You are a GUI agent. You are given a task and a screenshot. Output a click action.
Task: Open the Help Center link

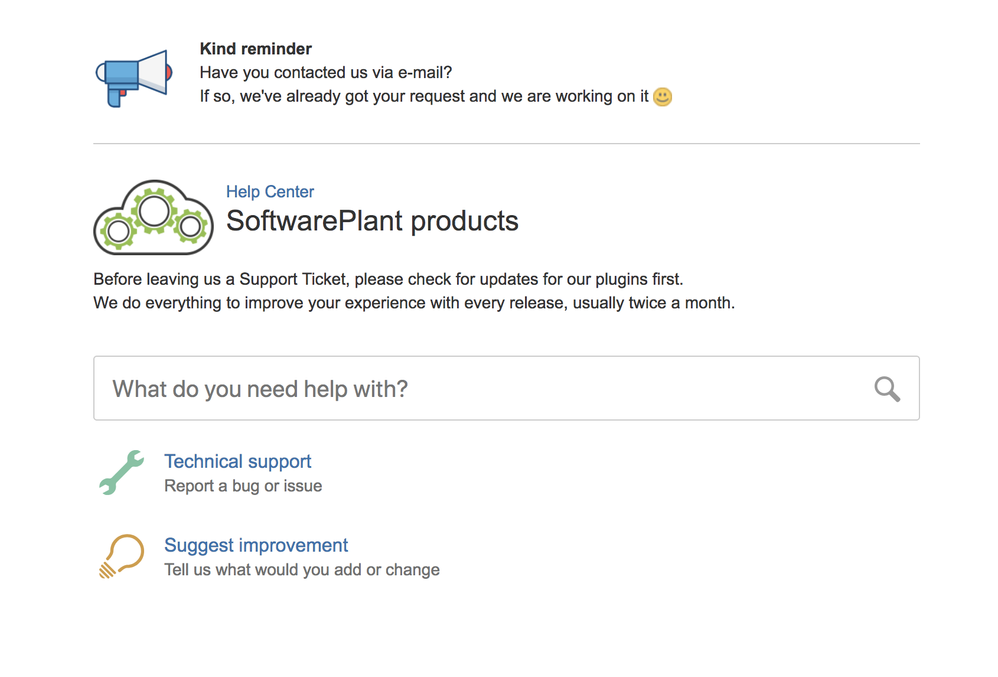270,192
